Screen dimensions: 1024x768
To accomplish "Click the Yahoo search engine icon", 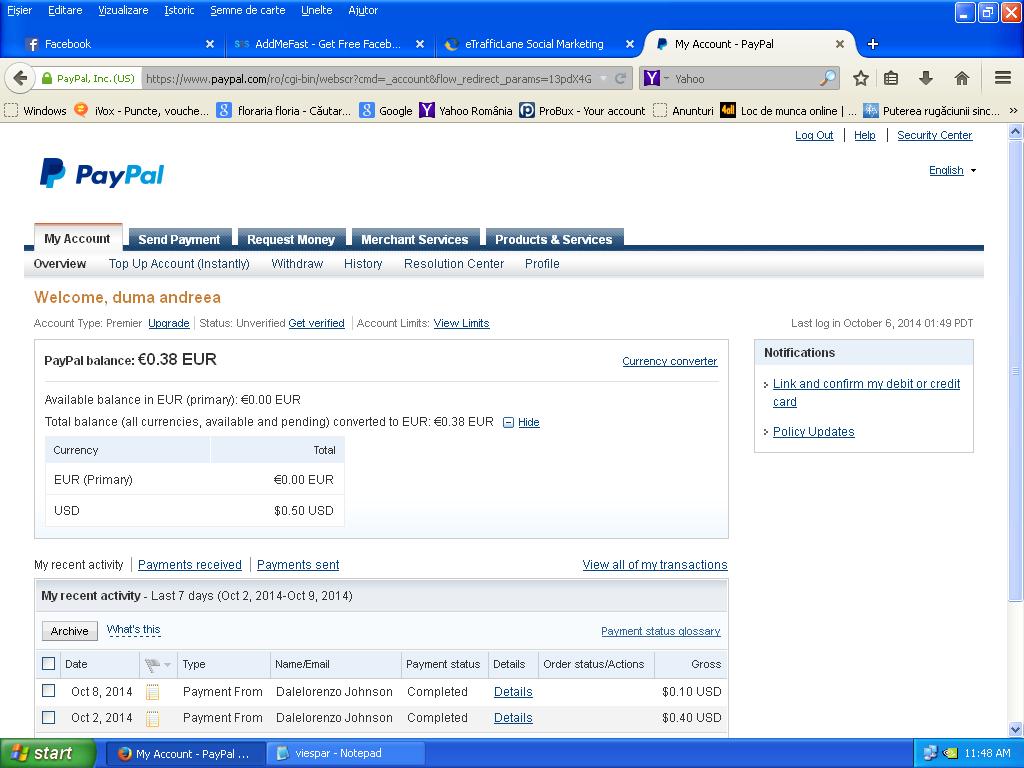I will tap(652, 78).
